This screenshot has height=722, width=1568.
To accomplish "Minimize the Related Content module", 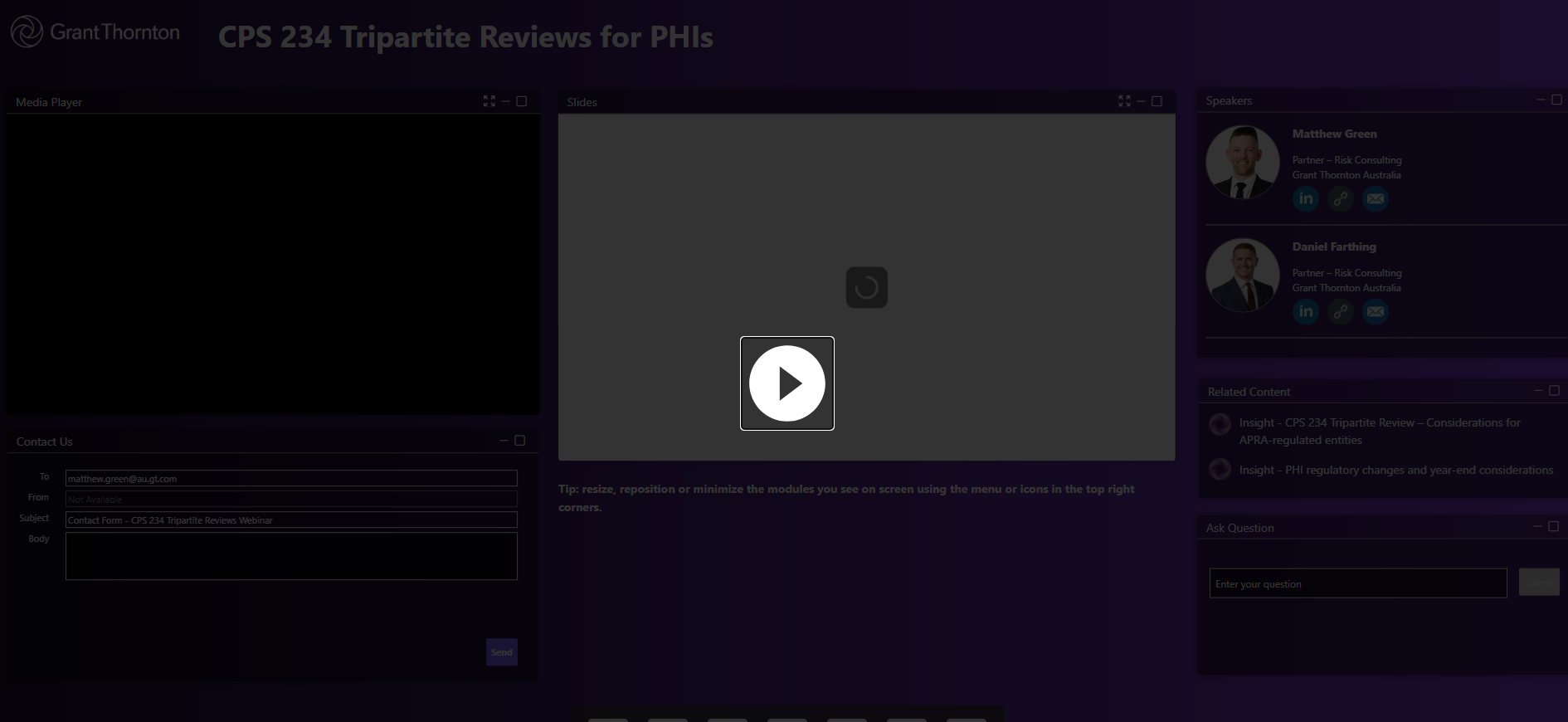I will (1539, 390).
